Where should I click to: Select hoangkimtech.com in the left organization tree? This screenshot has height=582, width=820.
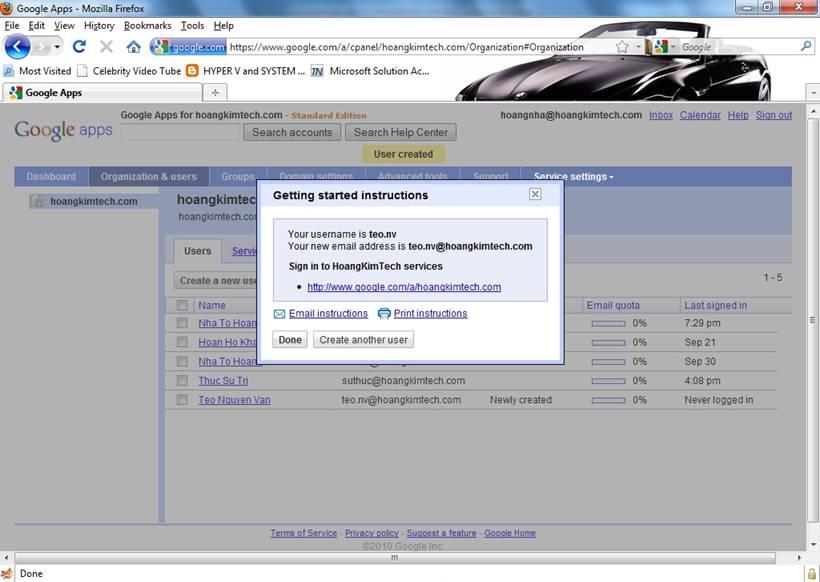94,201
